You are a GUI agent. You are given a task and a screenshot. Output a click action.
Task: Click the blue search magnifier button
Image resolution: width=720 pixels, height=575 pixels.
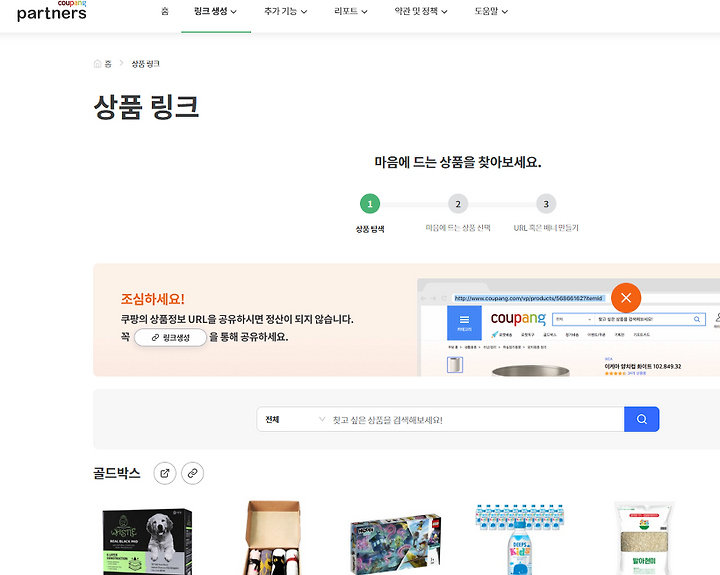click(x=641, y=419)
